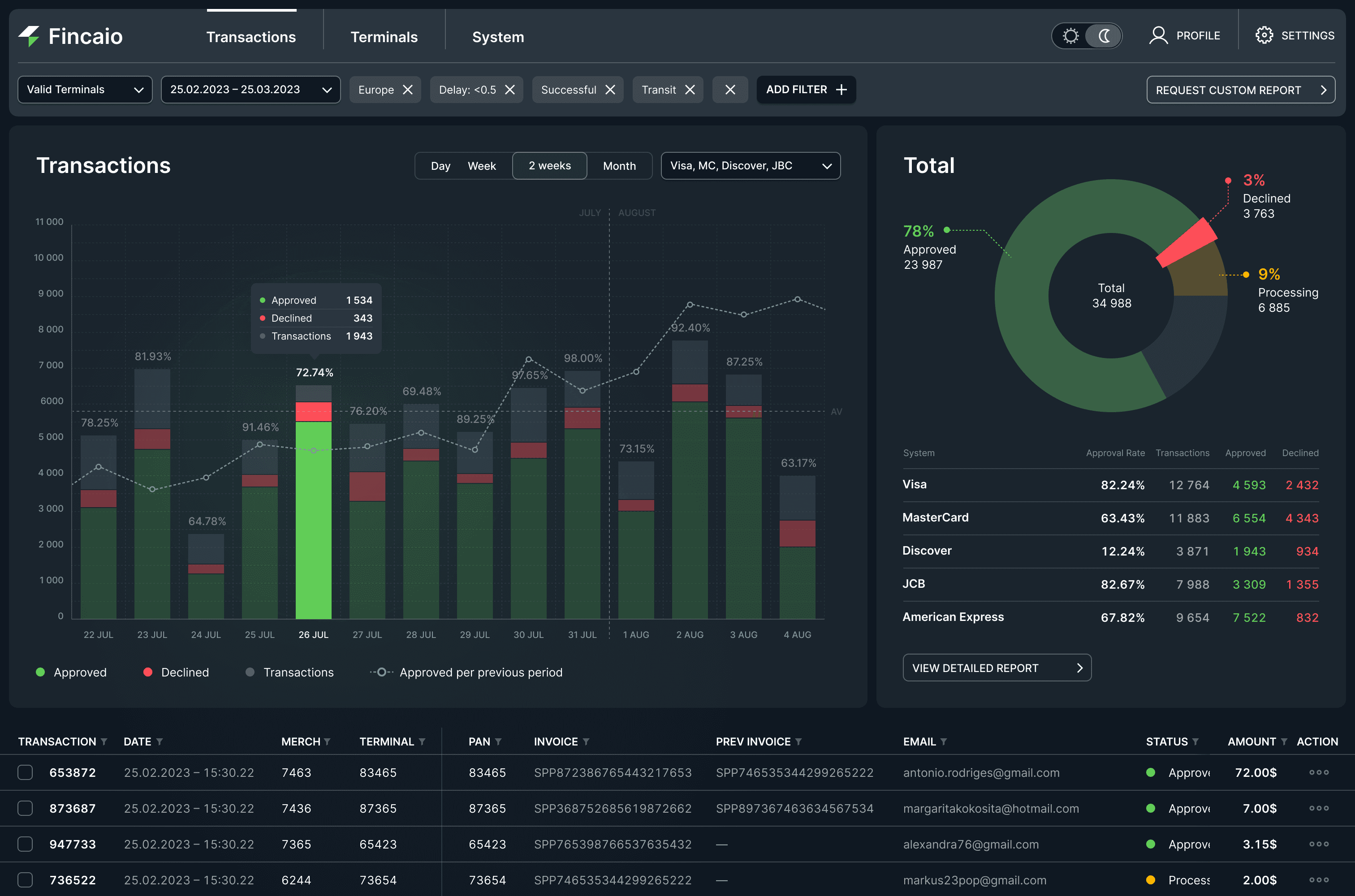Image resolution: width=1355 pixels, height=896 pixels.
Task: Click funnel icon next to Email column
Action: (x=944, y=742)
